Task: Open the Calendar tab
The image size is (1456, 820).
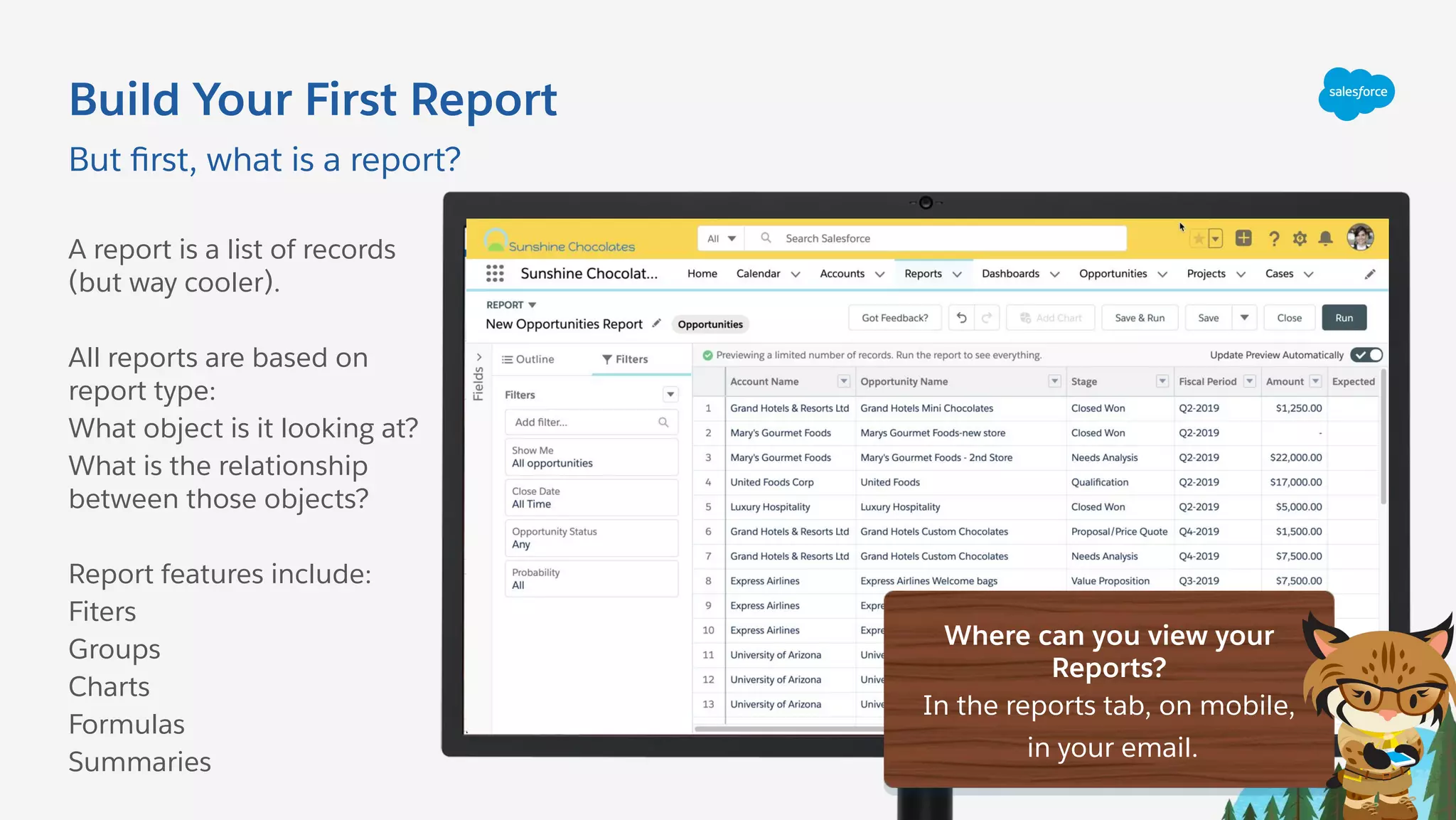Action: click(x=758, y=274)
